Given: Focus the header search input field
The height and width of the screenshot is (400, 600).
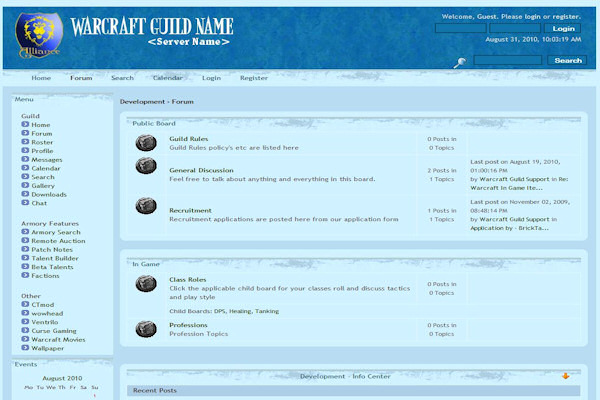Looking at the screenshot, I should pyautogui.click(x=508, y=60).
